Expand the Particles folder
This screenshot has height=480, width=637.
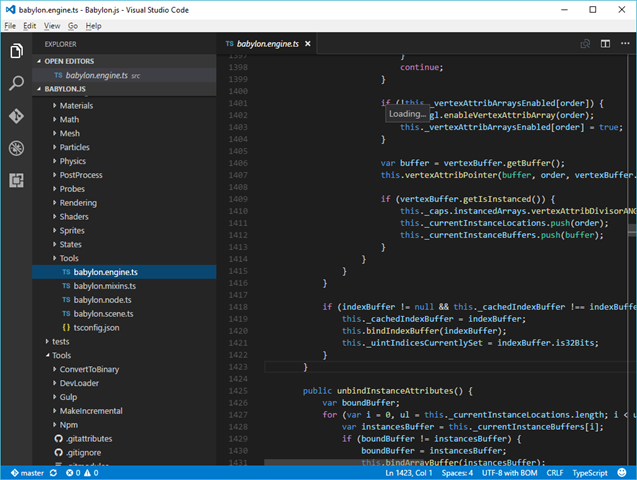point(124,147)
